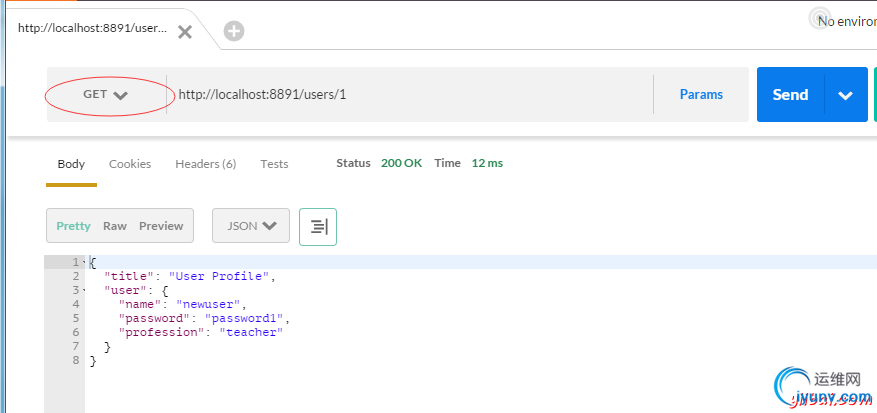The image size is (877, 413).
Task: Toggle the wrap lines icon
Action: pyautogui.click(x=319, y=227)
